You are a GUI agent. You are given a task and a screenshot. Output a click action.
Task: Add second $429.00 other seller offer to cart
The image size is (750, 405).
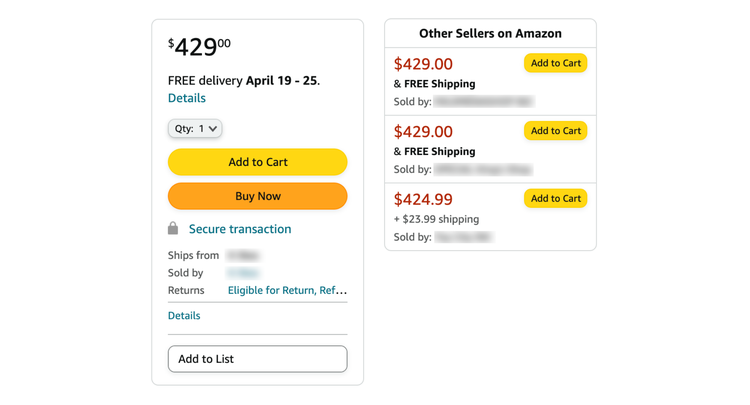coord(555,131)
